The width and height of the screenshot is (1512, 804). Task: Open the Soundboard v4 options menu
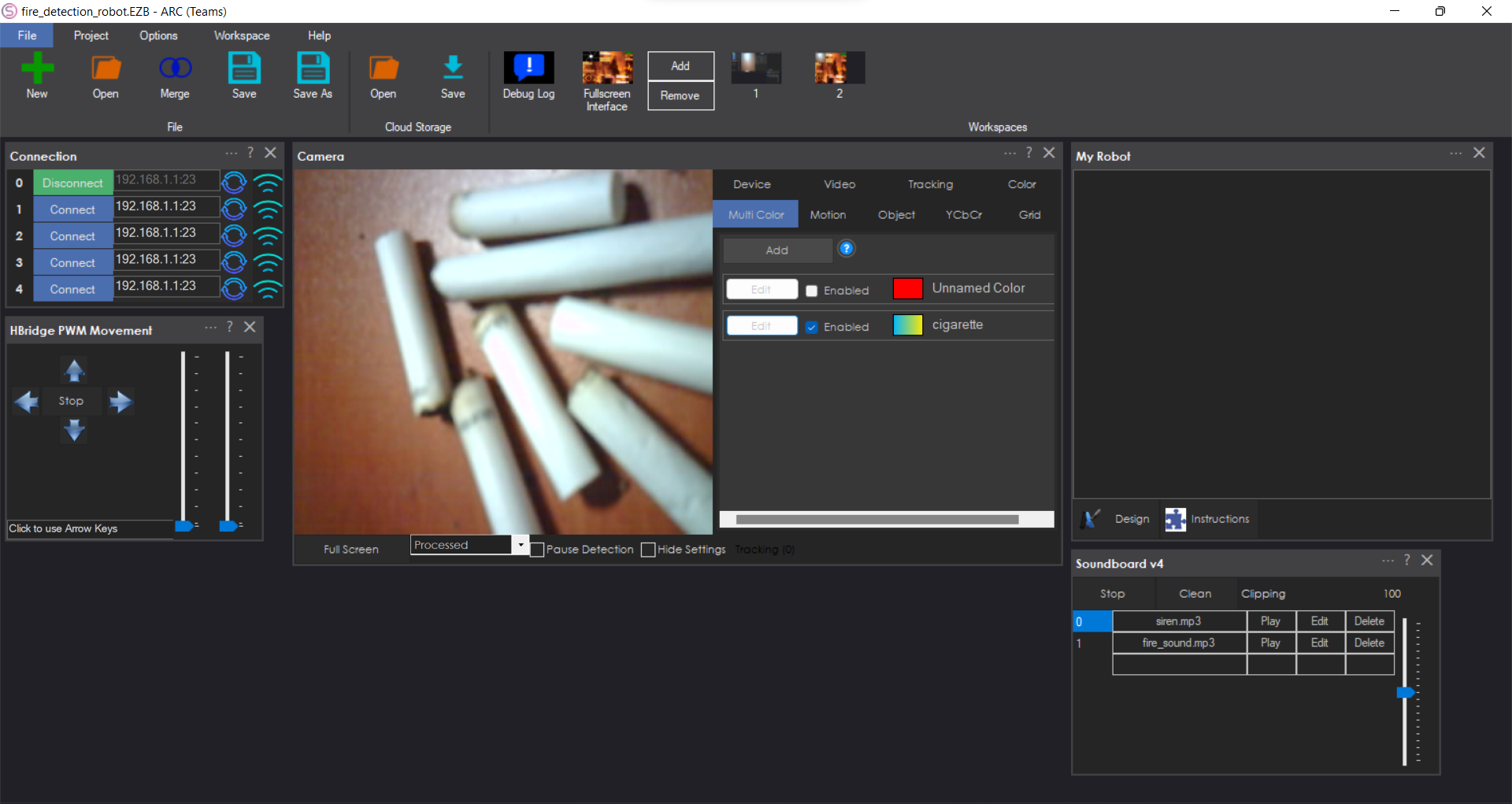1388,561
